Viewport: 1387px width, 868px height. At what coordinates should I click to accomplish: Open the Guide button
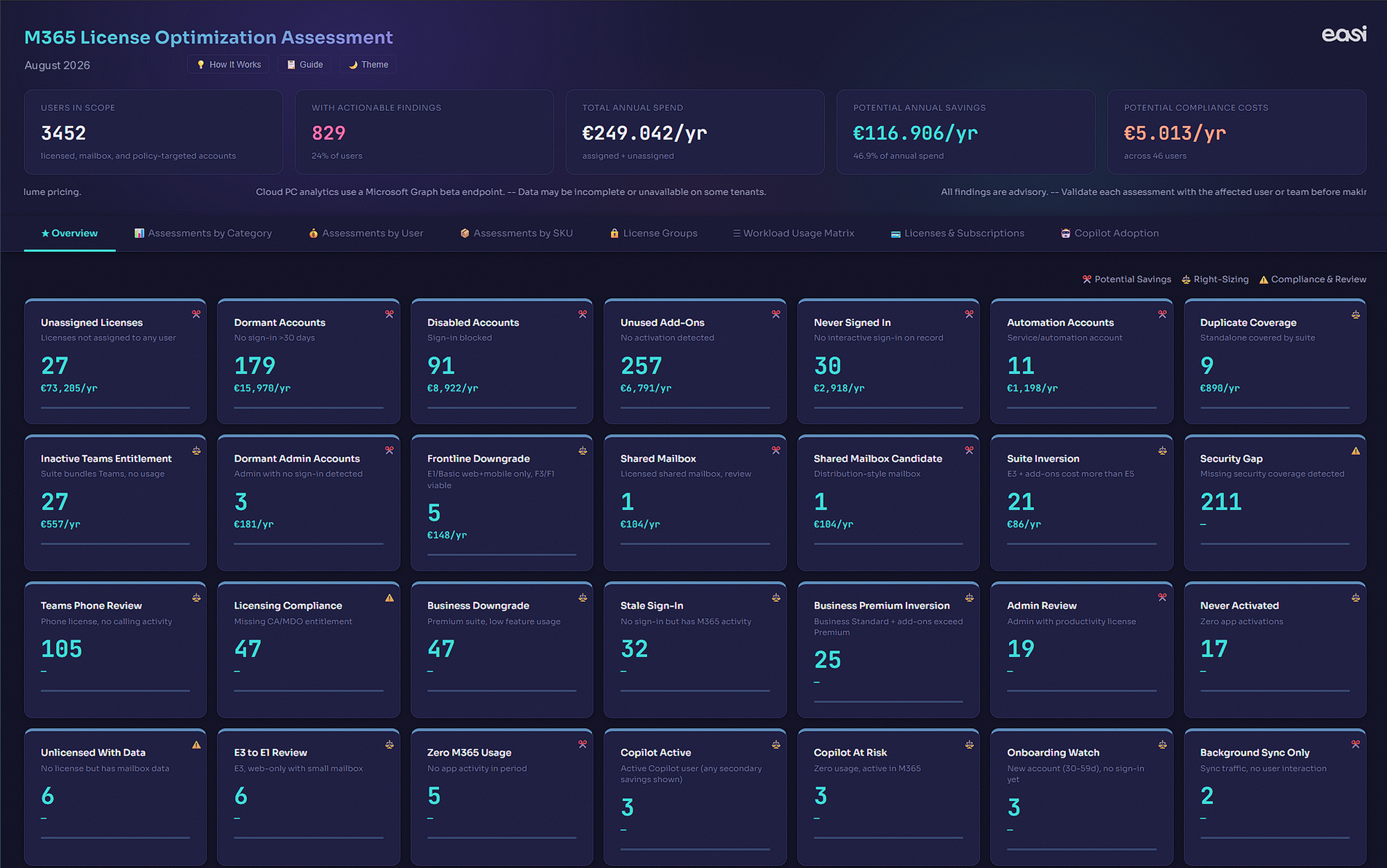tap(304, 64)
